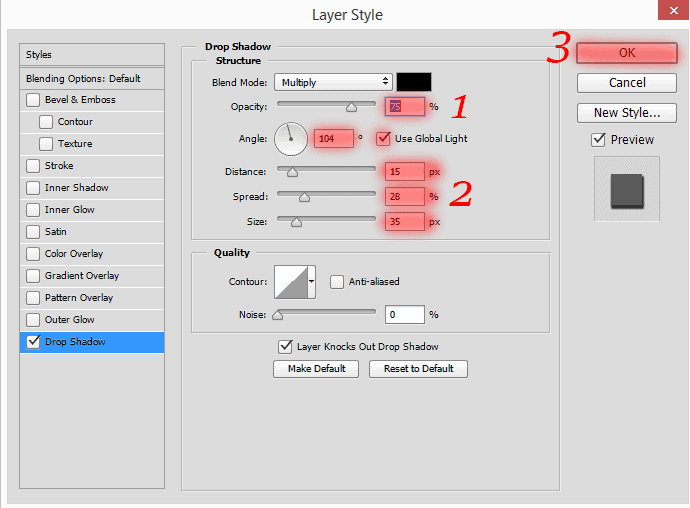Viewport: 690px width, 508px height.
Task: Click the Angle value field showing 104
Action: 334,139
